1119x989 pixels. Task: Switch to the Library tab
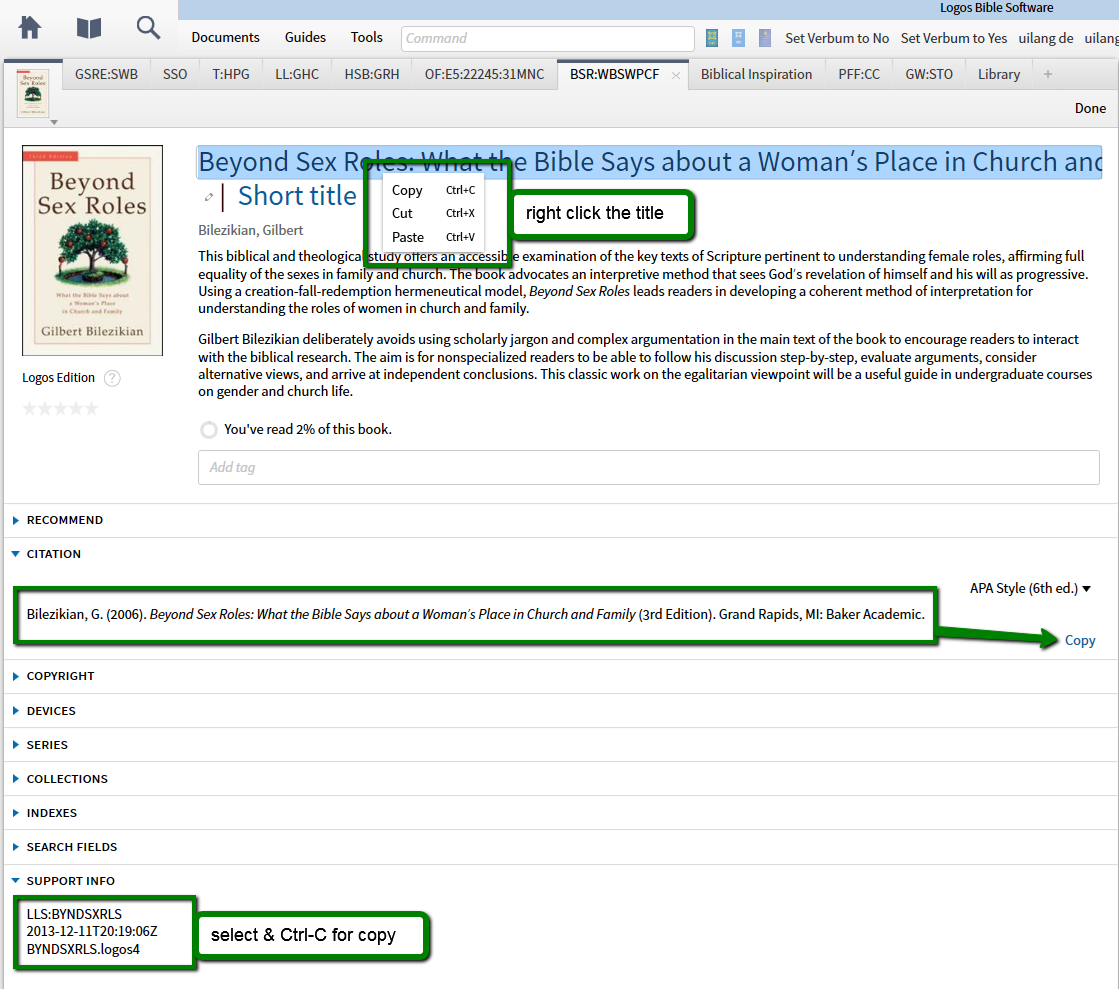tap(999, 74)
